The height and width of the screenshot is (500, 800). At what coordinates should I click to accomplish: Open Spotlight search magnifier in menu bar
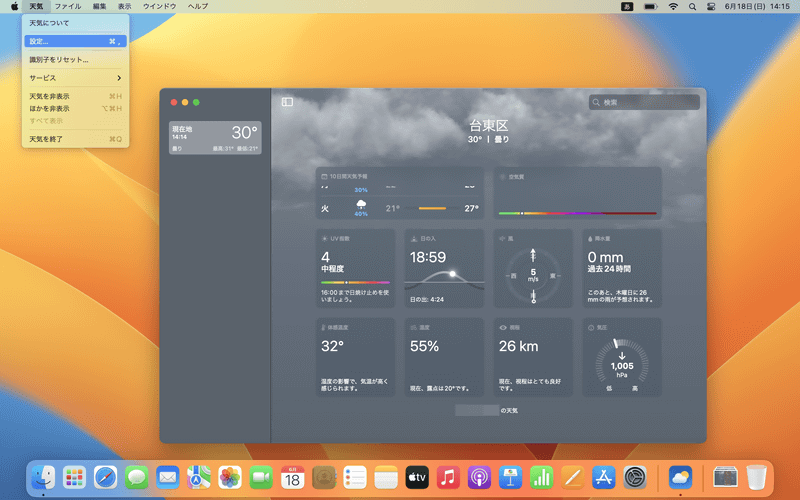pos(692,7)
